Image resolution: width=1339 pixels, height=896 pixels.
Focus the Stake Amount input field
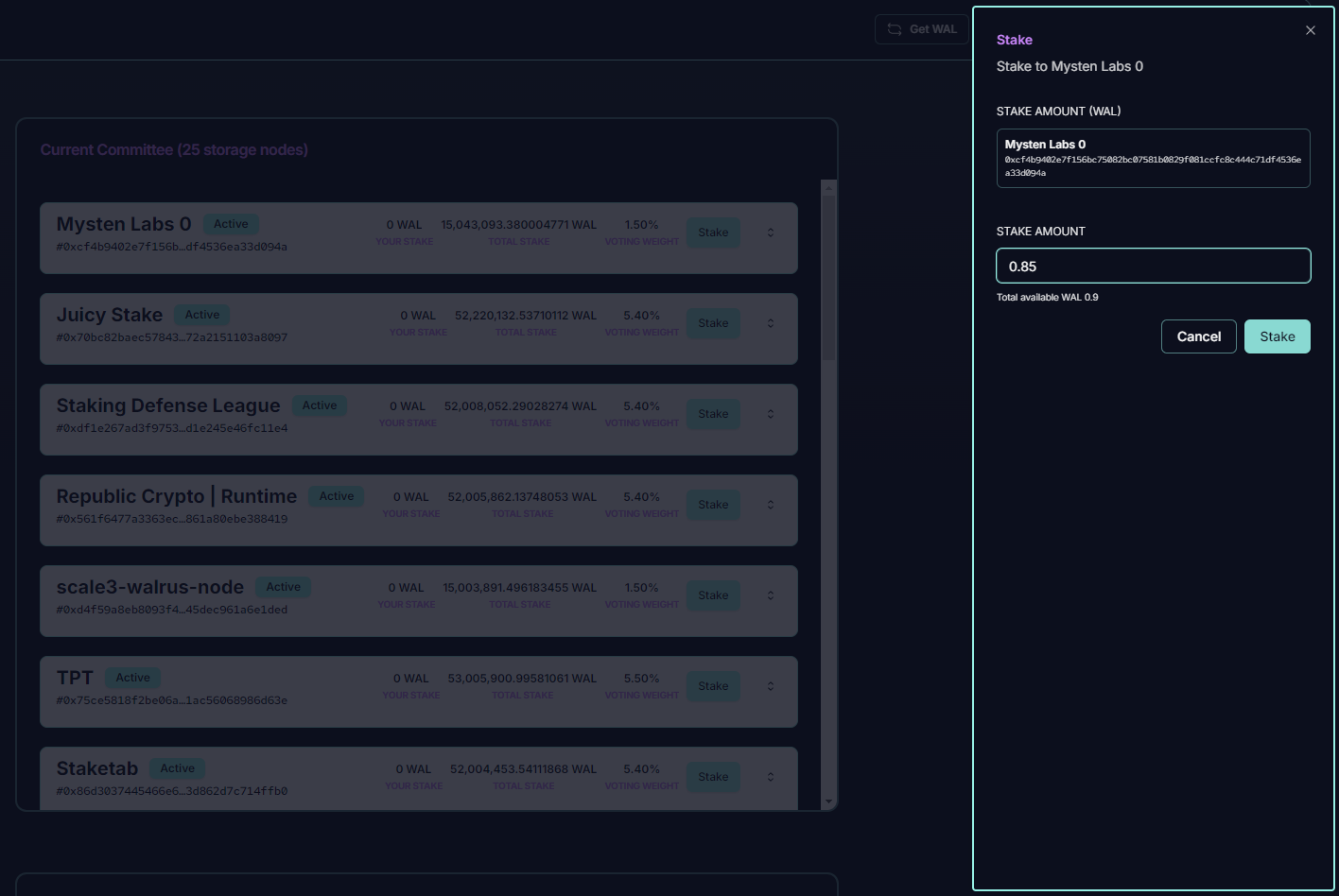(1153, 267)
